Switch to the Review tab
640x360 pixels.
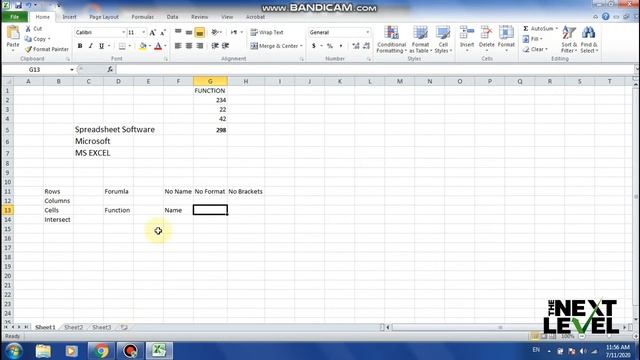click(199, 17)
